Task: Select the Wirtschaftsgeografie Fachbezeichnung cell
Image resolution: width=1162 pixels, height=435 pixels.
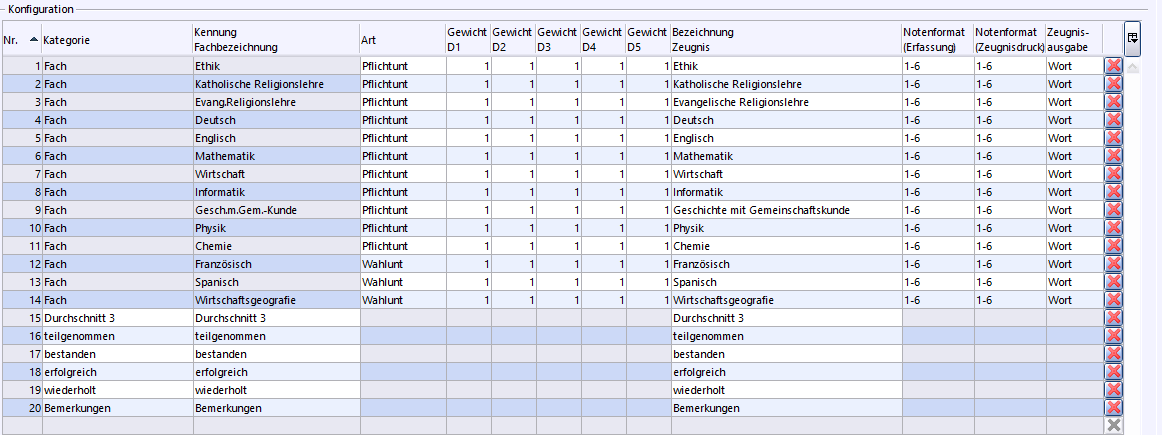Action: (275, 300)
